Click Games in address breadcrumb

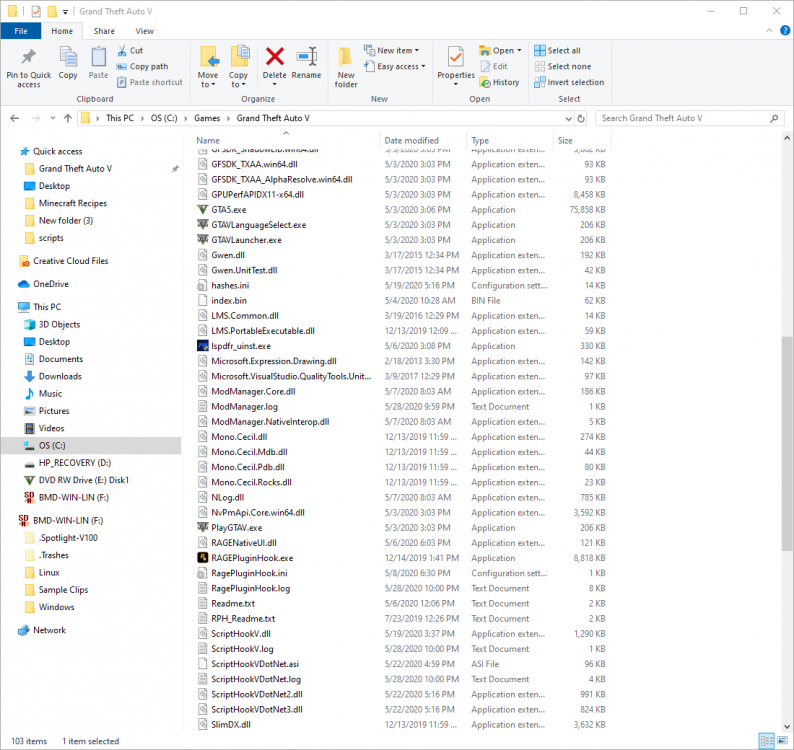tap(207, 118)
